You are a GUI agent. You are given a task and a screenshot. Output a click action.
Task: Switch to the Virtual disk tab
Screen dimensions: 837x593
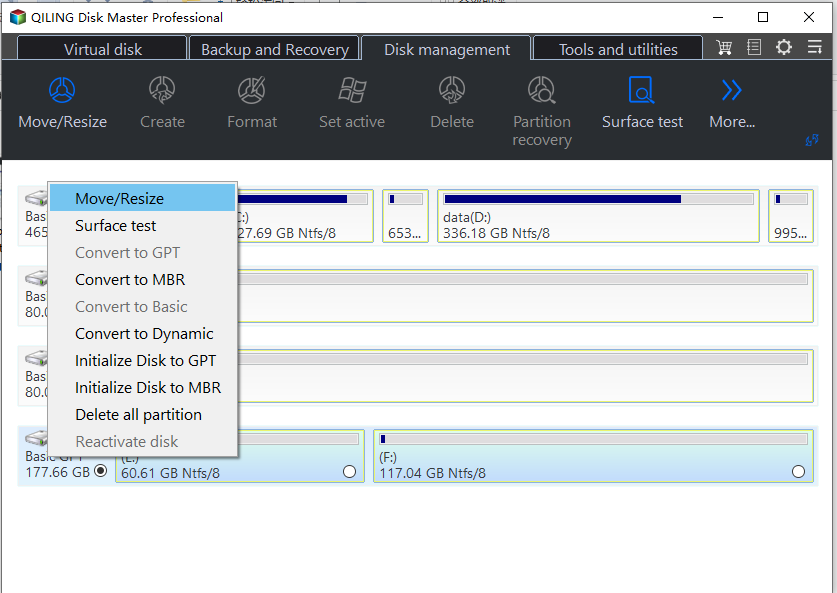[102, 49]
